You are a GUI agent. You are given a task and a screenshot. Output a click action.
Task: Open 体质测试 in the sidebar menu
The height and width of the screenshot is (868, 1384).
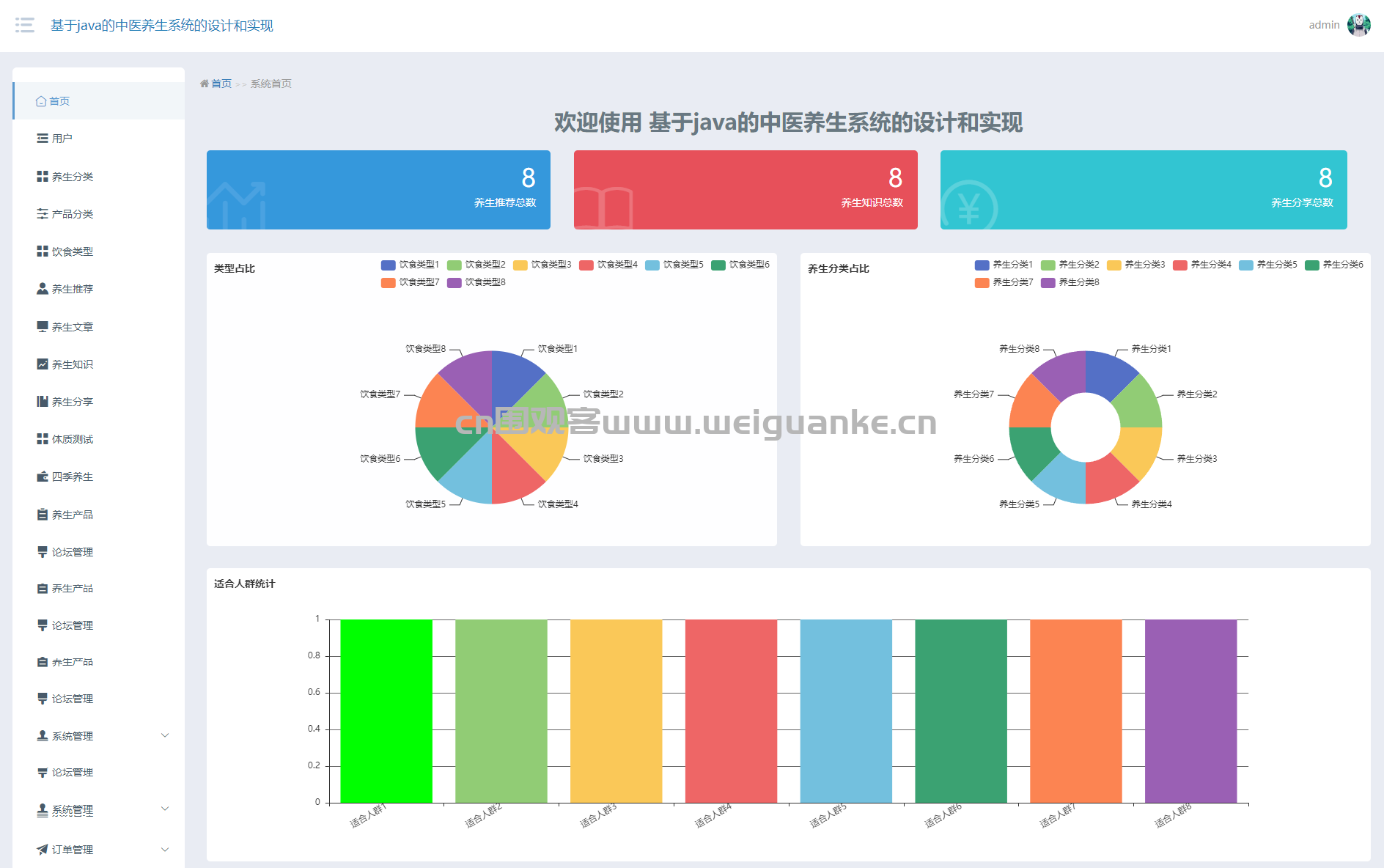click(99, 439)
